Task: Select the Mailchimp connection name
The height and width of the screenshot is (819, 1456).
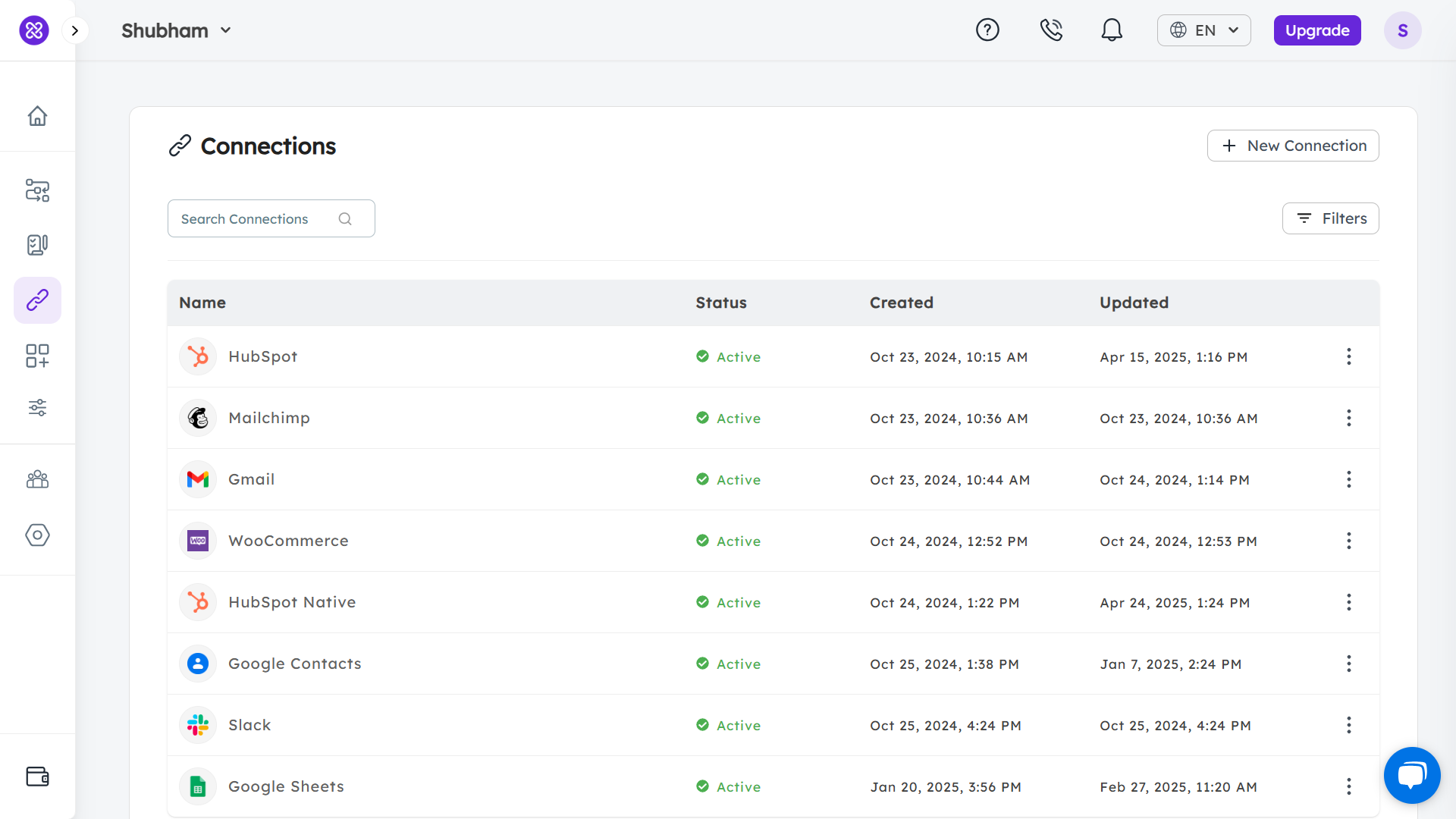Action: click(269, 418)
